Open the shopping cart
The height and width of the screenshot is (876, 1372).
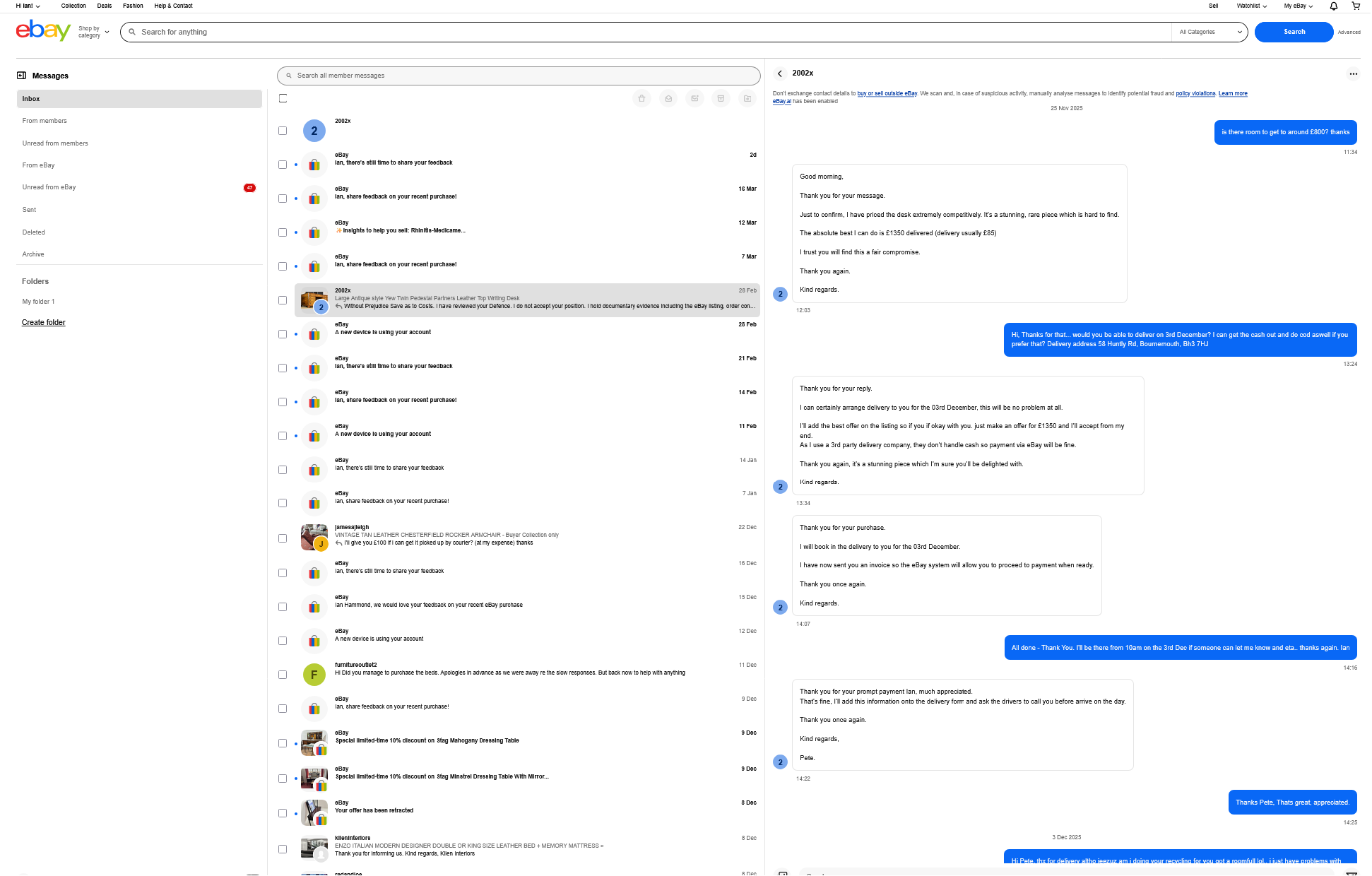pos(1356,6)
